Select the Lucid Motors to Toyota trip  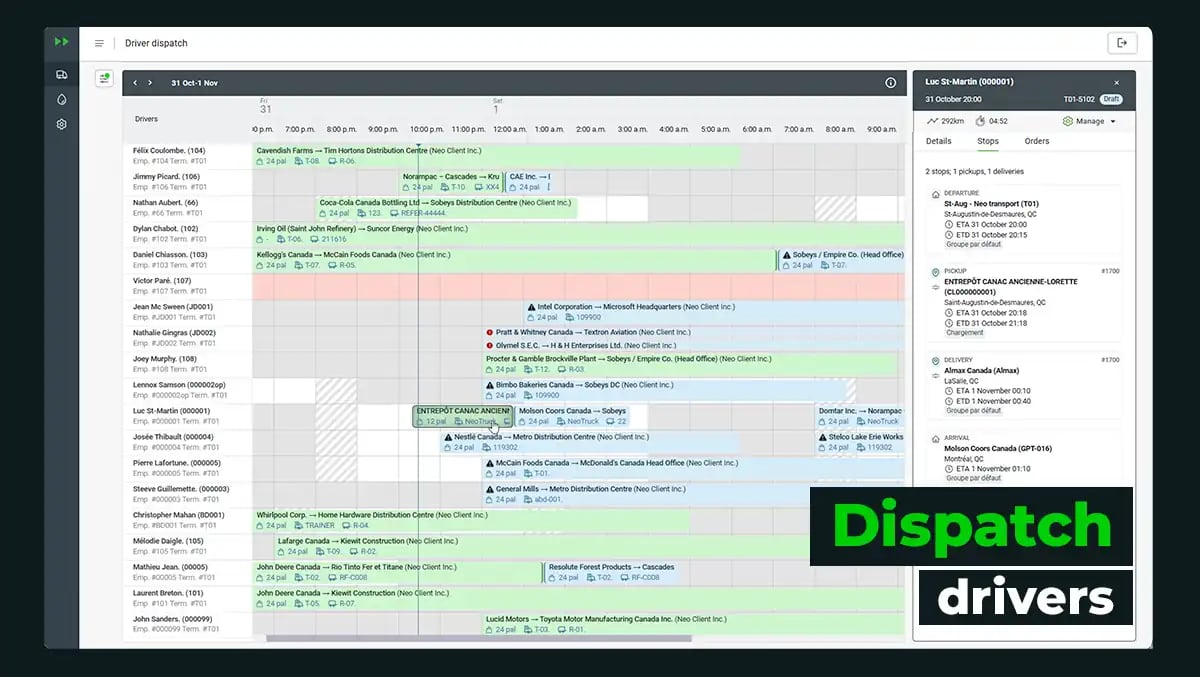tap(694, 624)
